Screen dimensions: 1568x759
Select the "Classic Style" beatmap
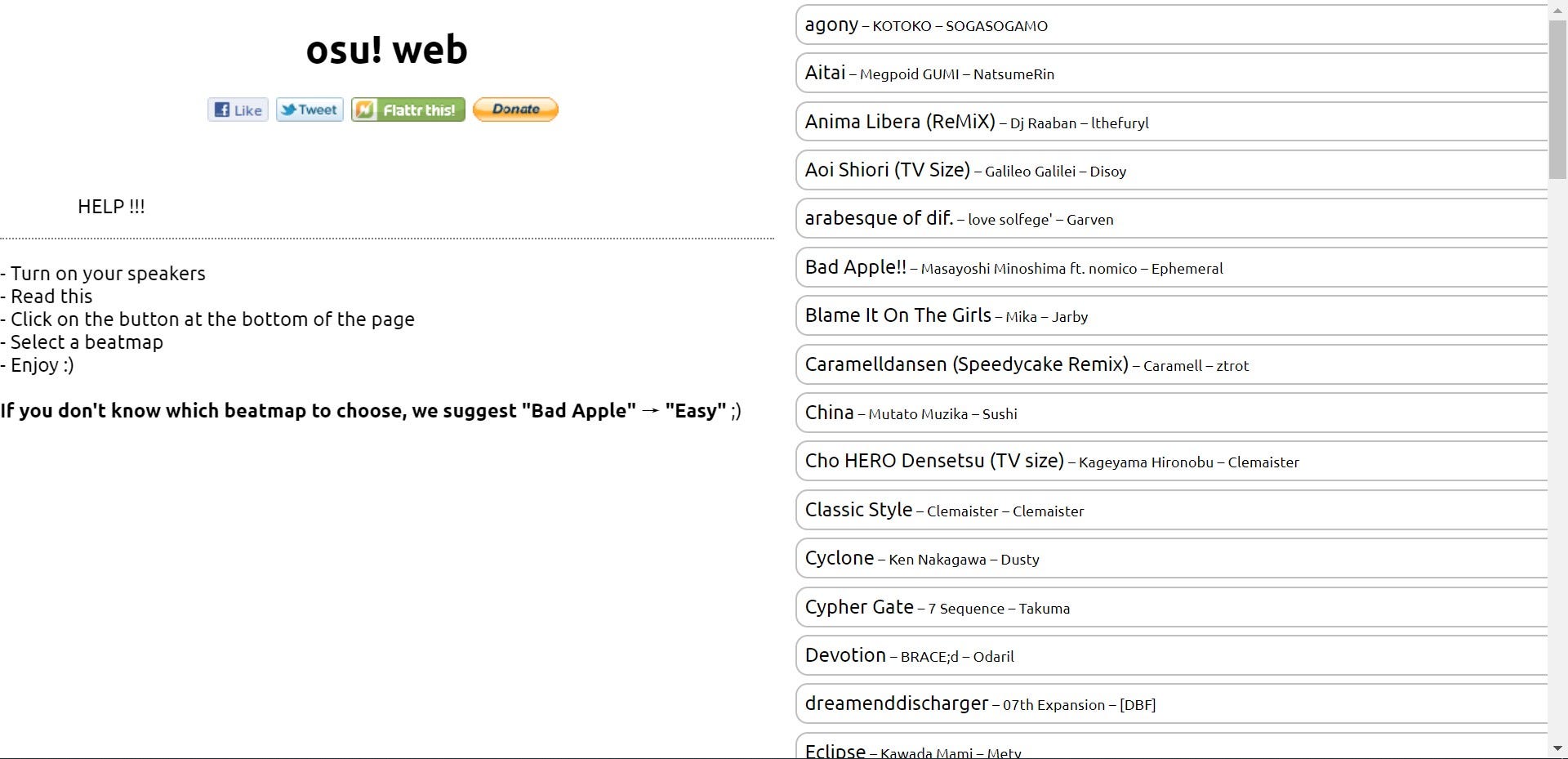(x=1172, y=510)
